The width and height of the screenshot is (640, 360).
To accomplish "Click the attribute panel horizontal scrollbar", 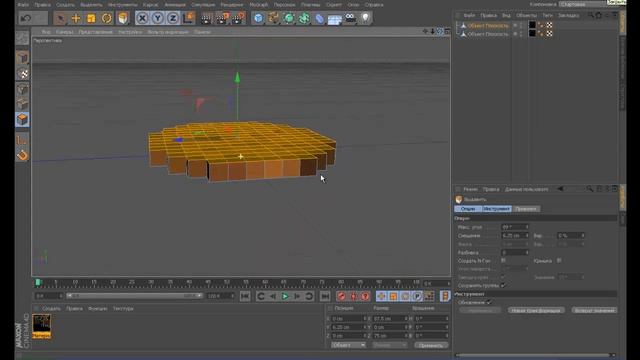I will click(x=535, y=355).
